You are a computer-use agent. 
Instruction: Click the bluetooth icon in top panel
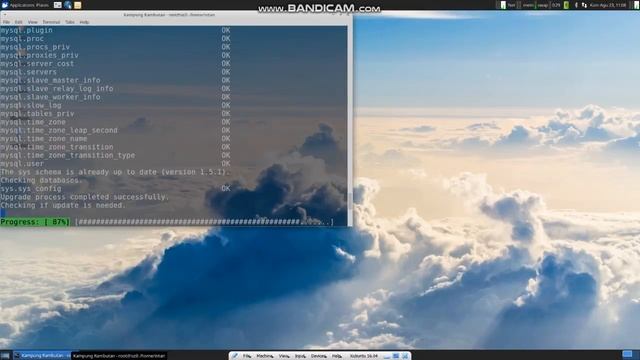click(576, 5)
